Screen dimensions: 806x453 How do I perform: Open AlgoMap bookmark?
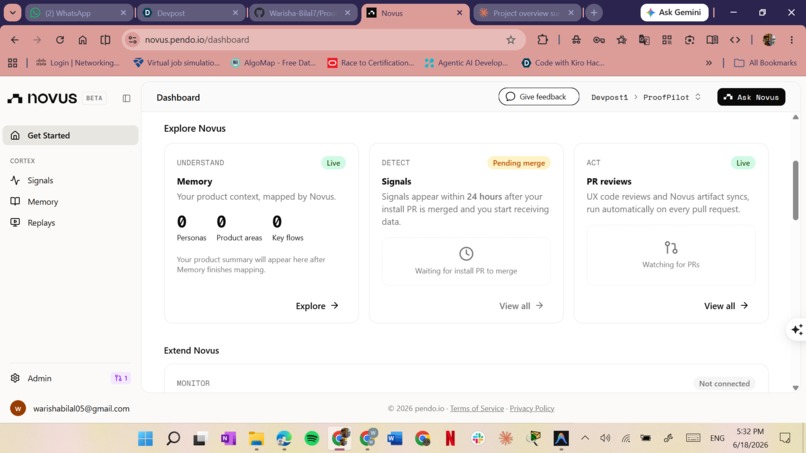point(273,63)
